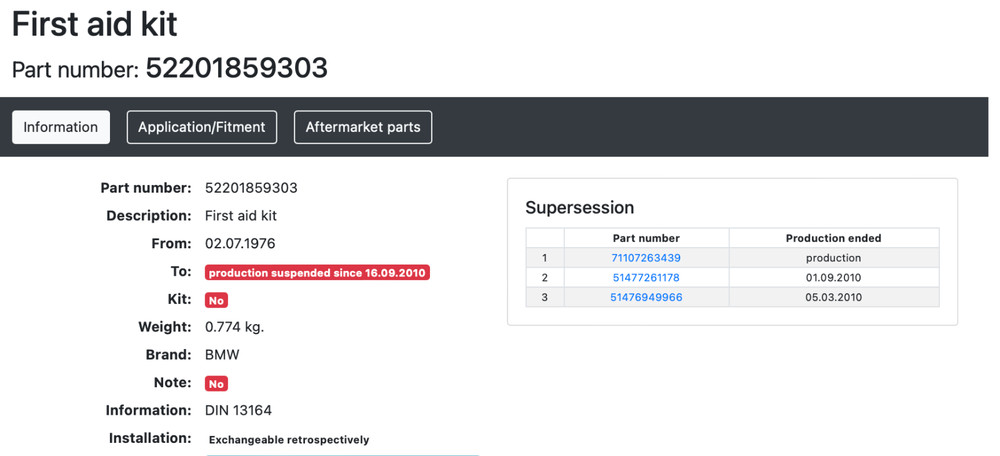Click the 0.774 kg. weight value
Viewport: 1000px width, 456px height.
click(234, 327)
